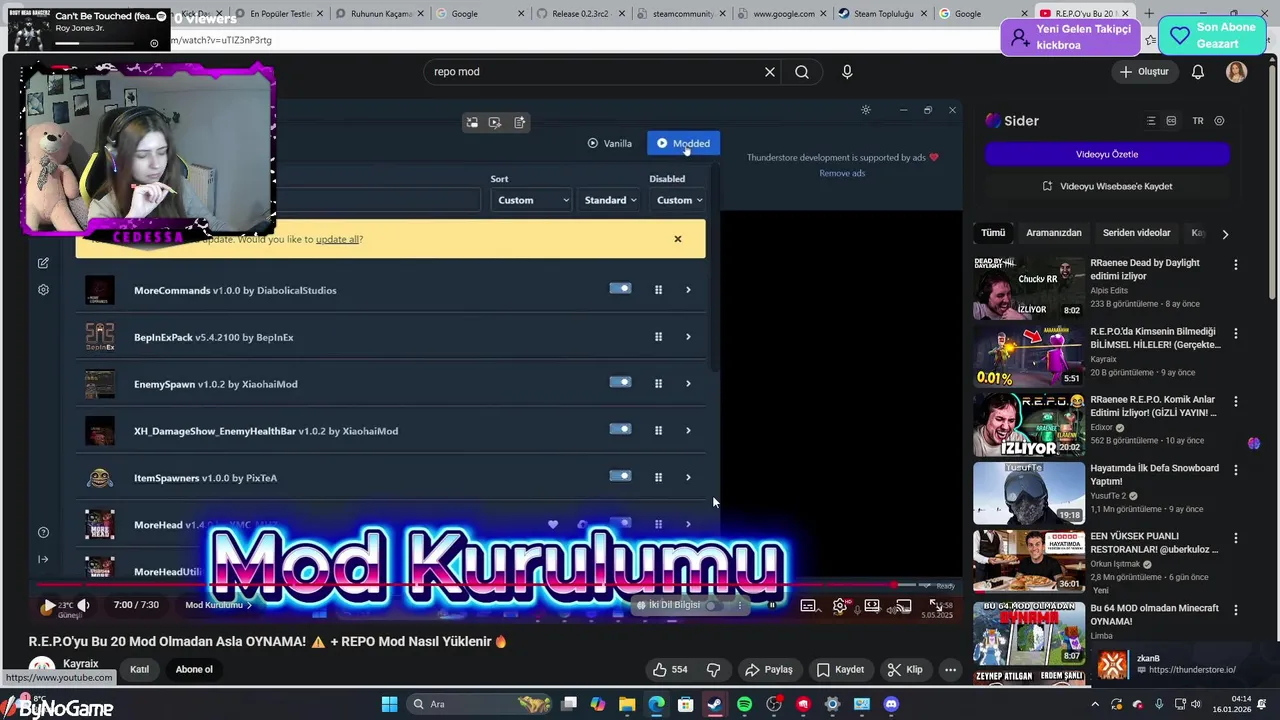This screenshot has height=720, width=1280.
Task: Click drag handle of EnemySpawn row
Action: click(658, 384)
